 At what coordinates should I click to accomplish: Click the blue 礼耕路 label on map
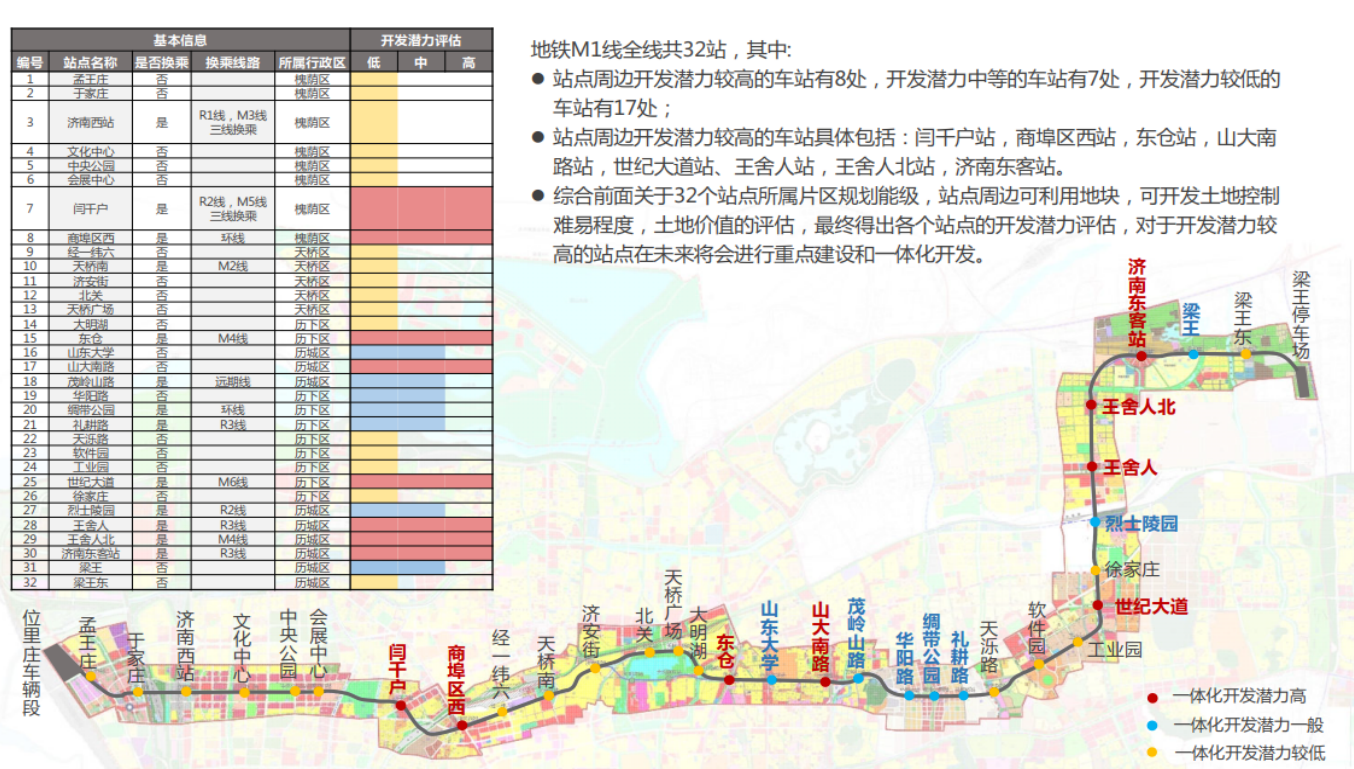[959, 656]
